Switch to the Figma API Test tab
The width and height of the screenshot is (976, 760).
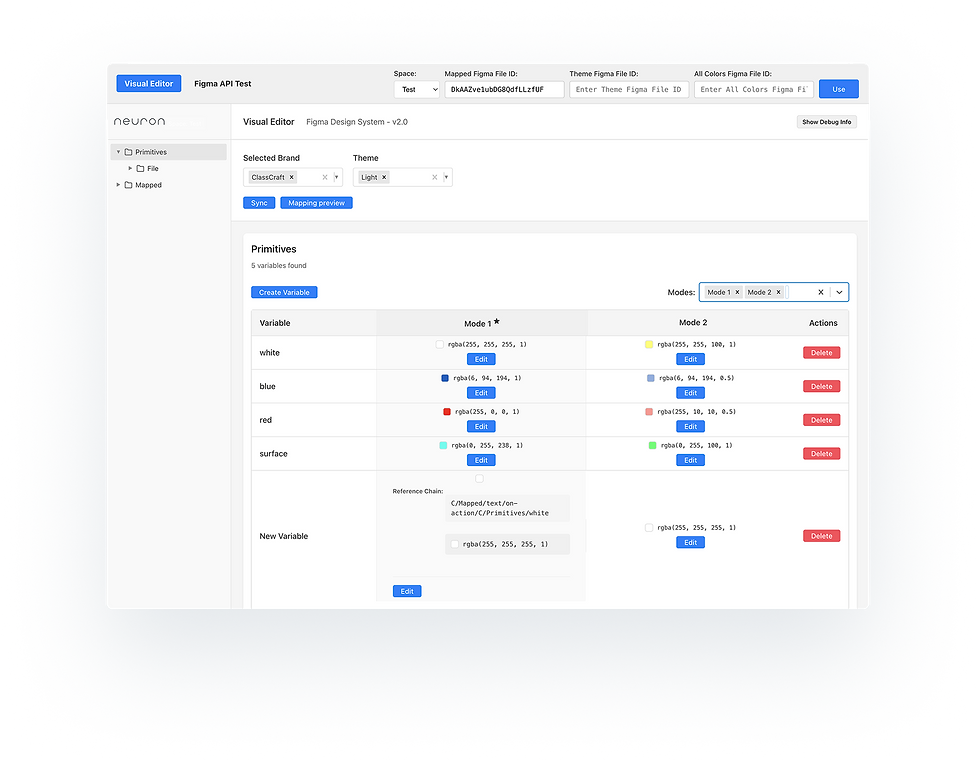point(222,84)
